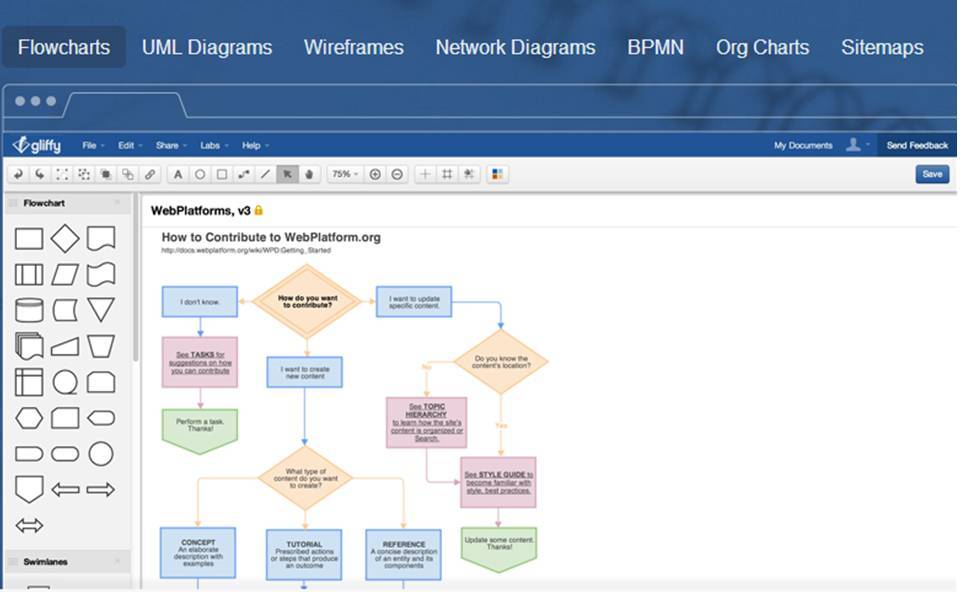This screenshot has width=960, height=592.
Task: Expand the Swimlanes shape panel
Action: click(x=67, y=561)
